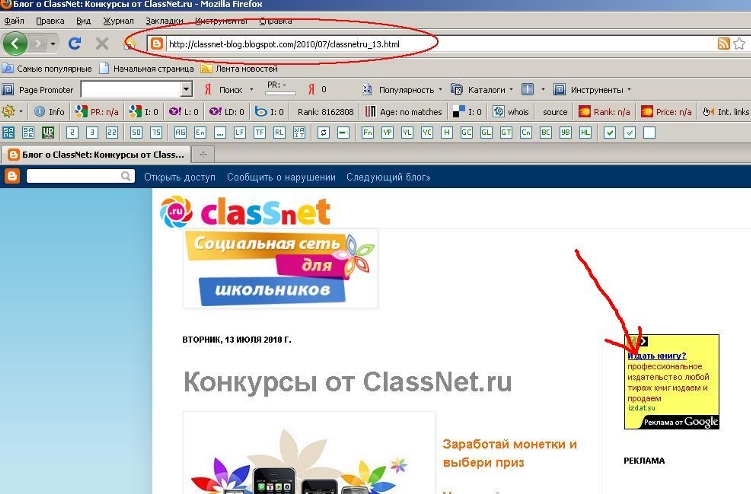Click the '22' toolbar button

pos(112,132)
